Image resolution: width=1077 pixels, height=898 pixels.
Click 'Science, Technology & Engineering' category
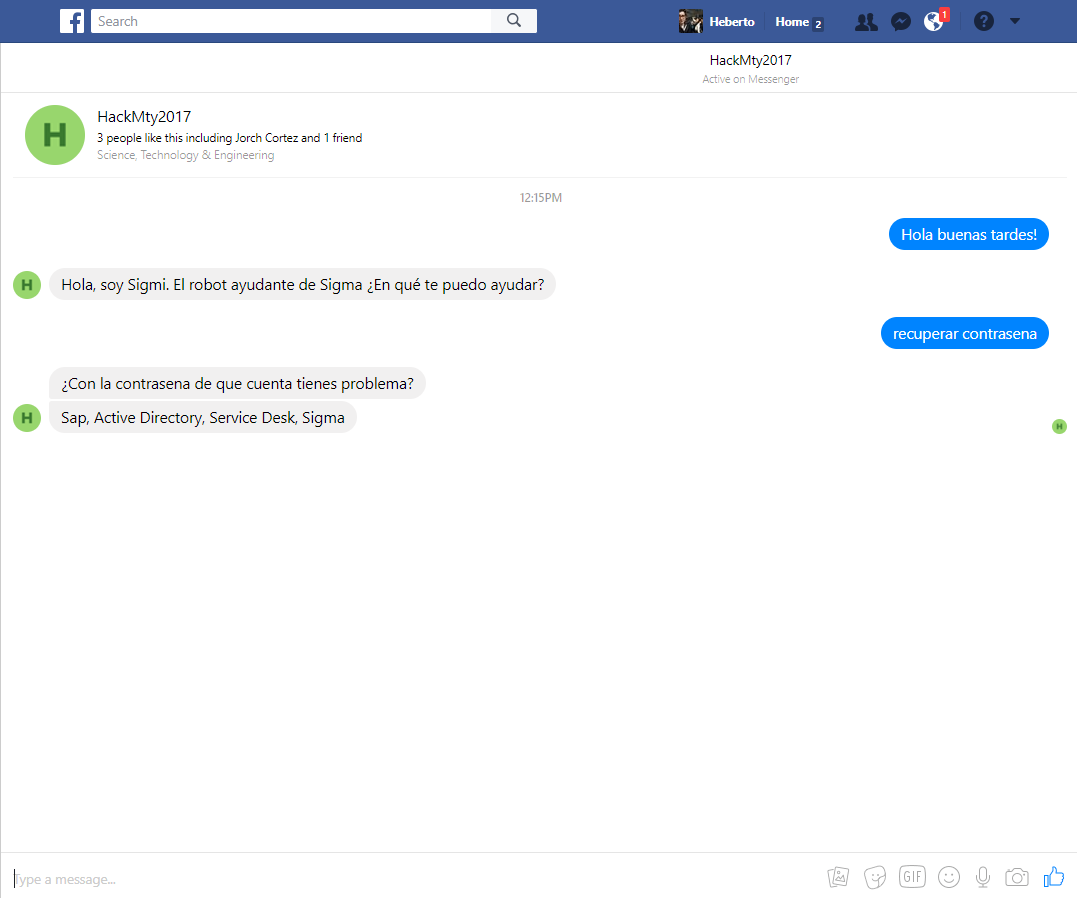click(x=185, y=155)
